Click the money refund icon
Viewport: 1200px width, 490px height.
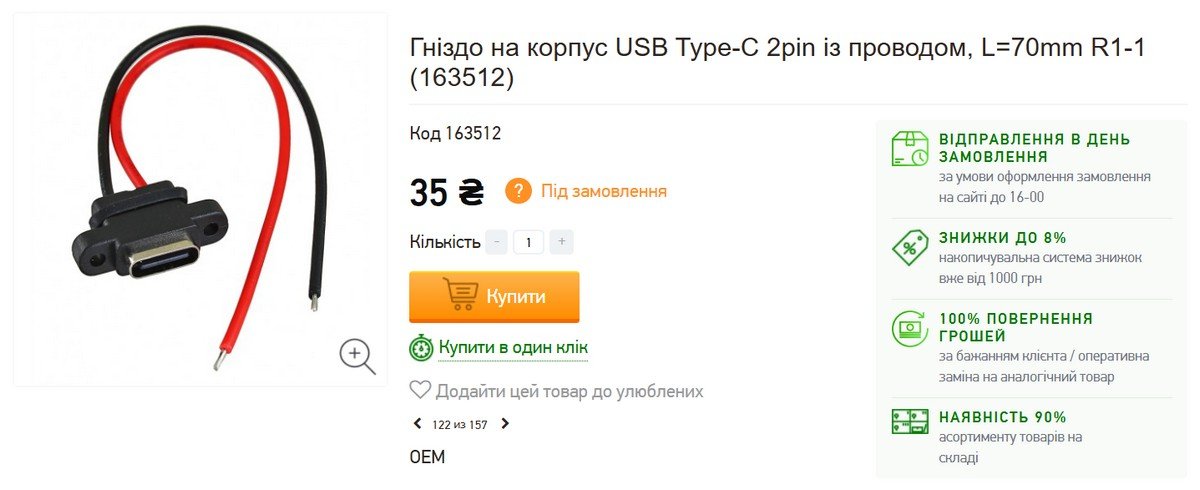pos(910,327)
